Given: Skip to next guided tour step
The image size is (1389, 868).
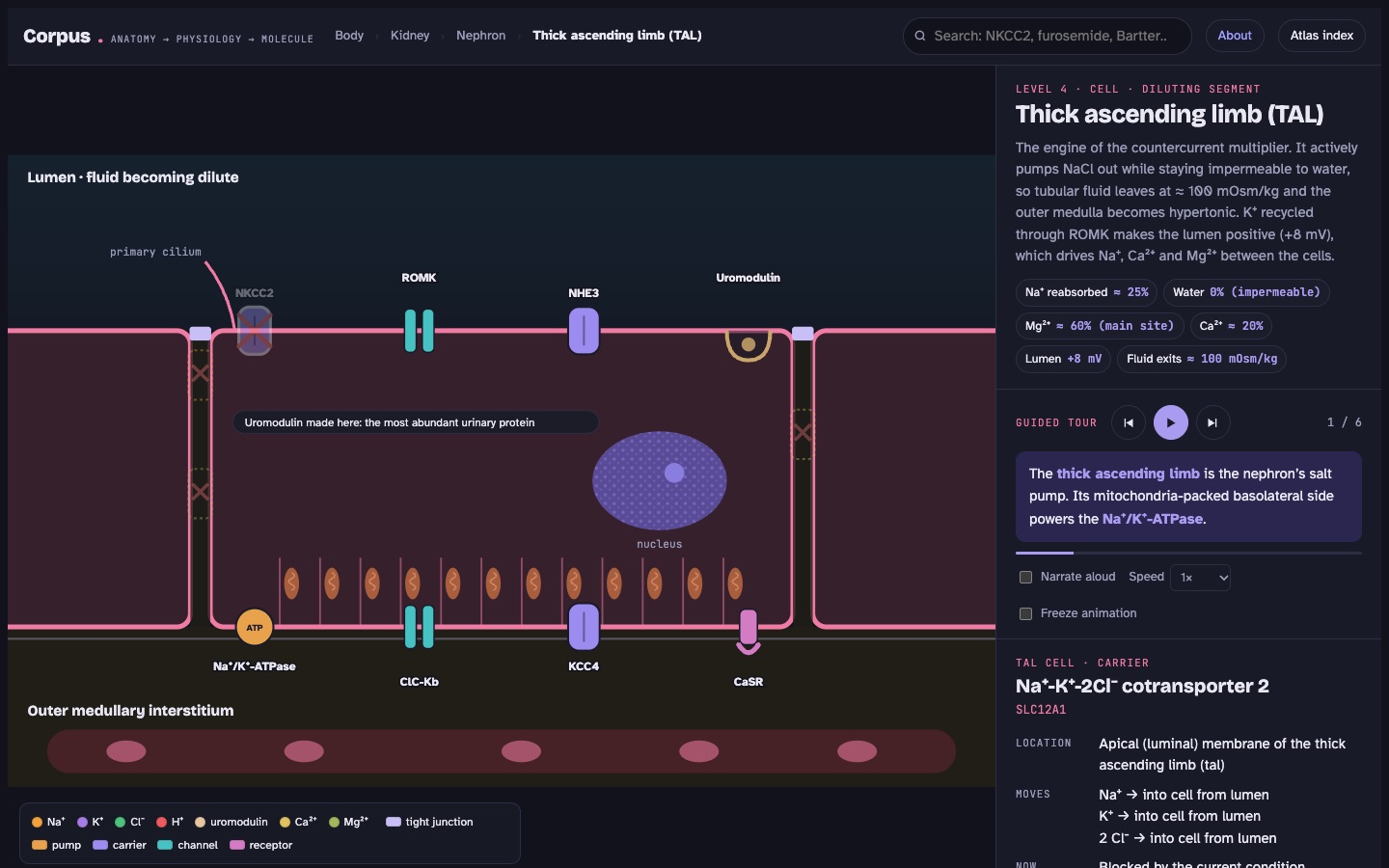Looking at the screenshot, I should click(x=1213, y=422).
